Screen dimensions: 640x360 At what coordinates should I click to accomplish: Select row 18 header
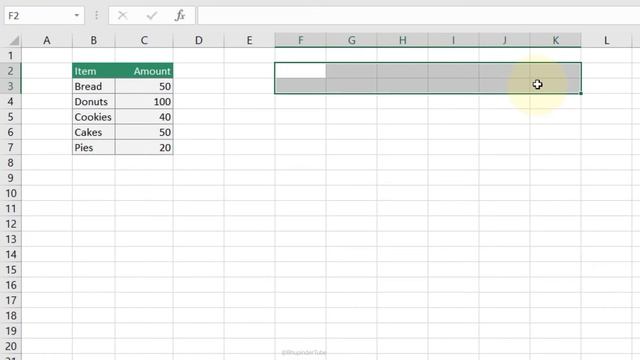click(11, 316)
